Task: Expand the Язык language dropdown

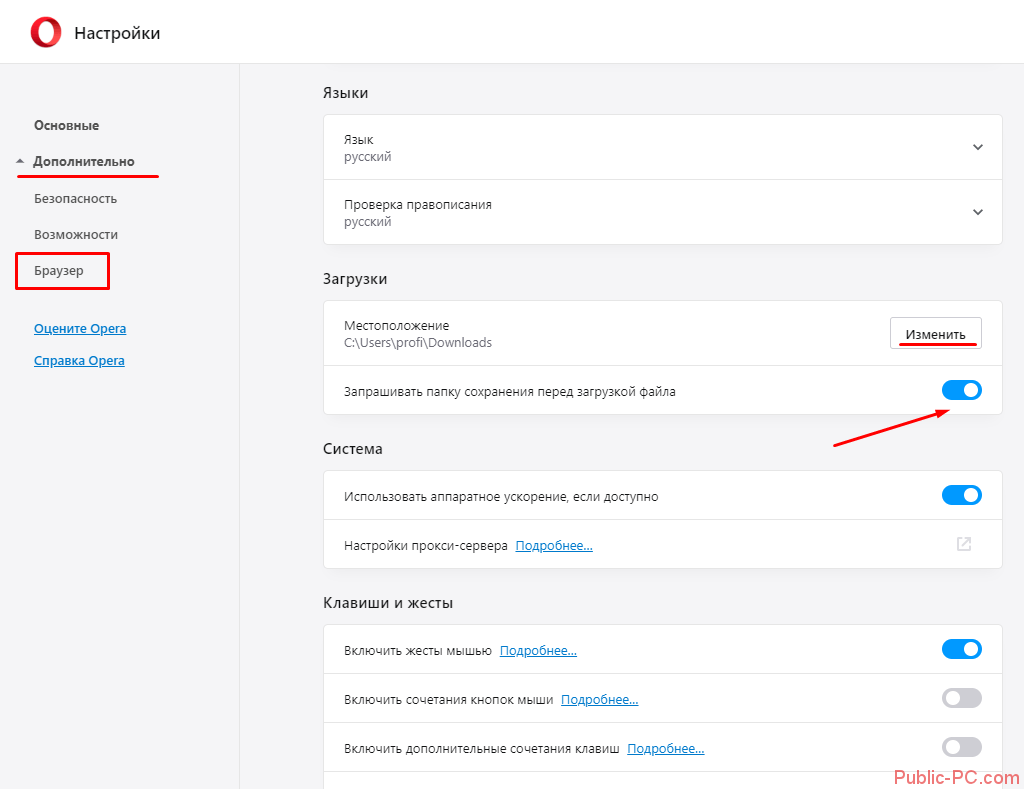Action: pyautogui.click(x=977, y=147)
